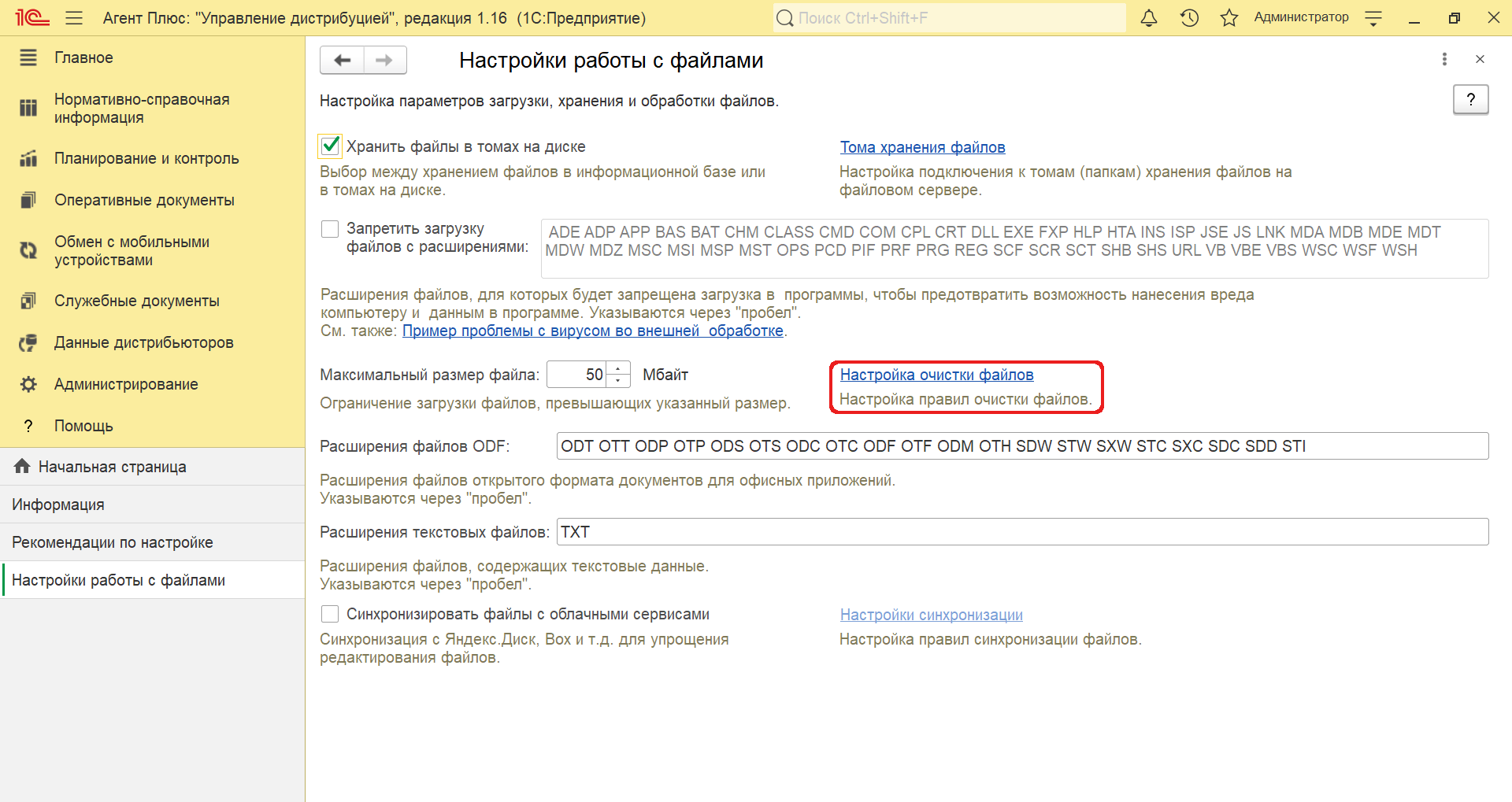Enable Запретить загрузку файлов с расширениями
Image resolution: width=1512 pixels, height=802 pixels.
[x=330, y=229]
